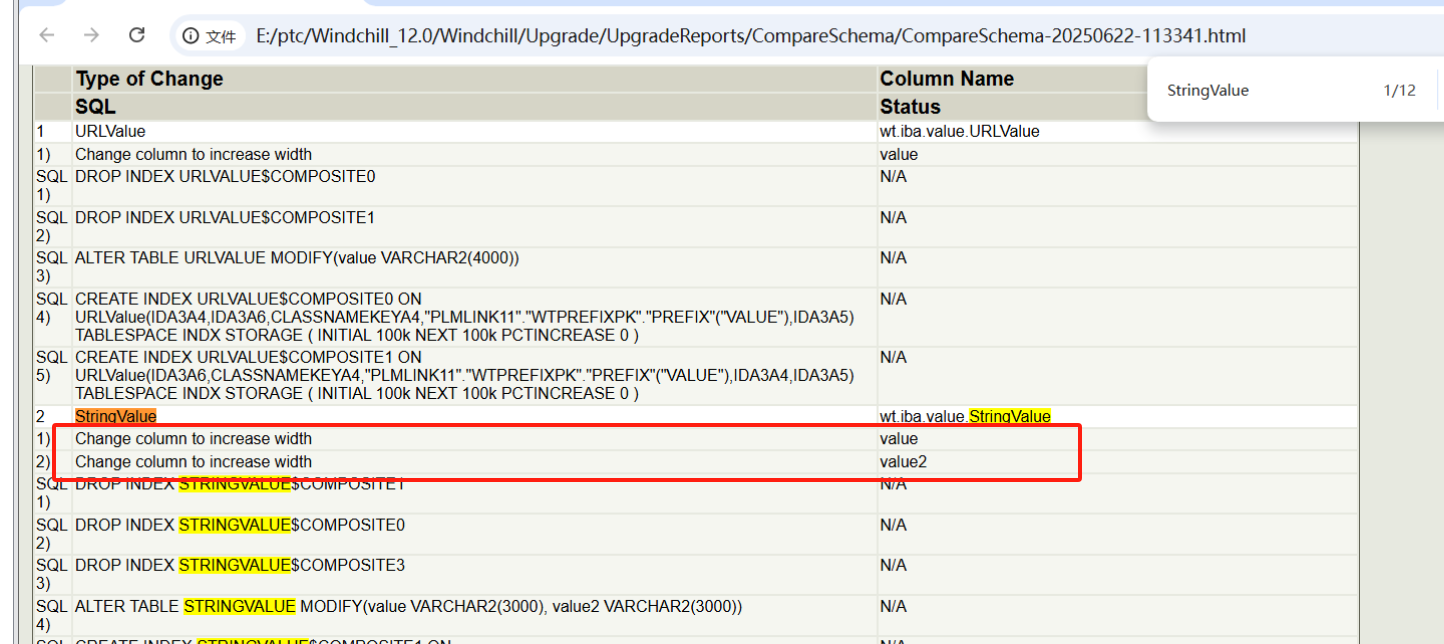1444x644 pixels.
Task: Select highlighted STRINGVALUE in COMPOSITE3 drop row
Action: click(237, 565)
